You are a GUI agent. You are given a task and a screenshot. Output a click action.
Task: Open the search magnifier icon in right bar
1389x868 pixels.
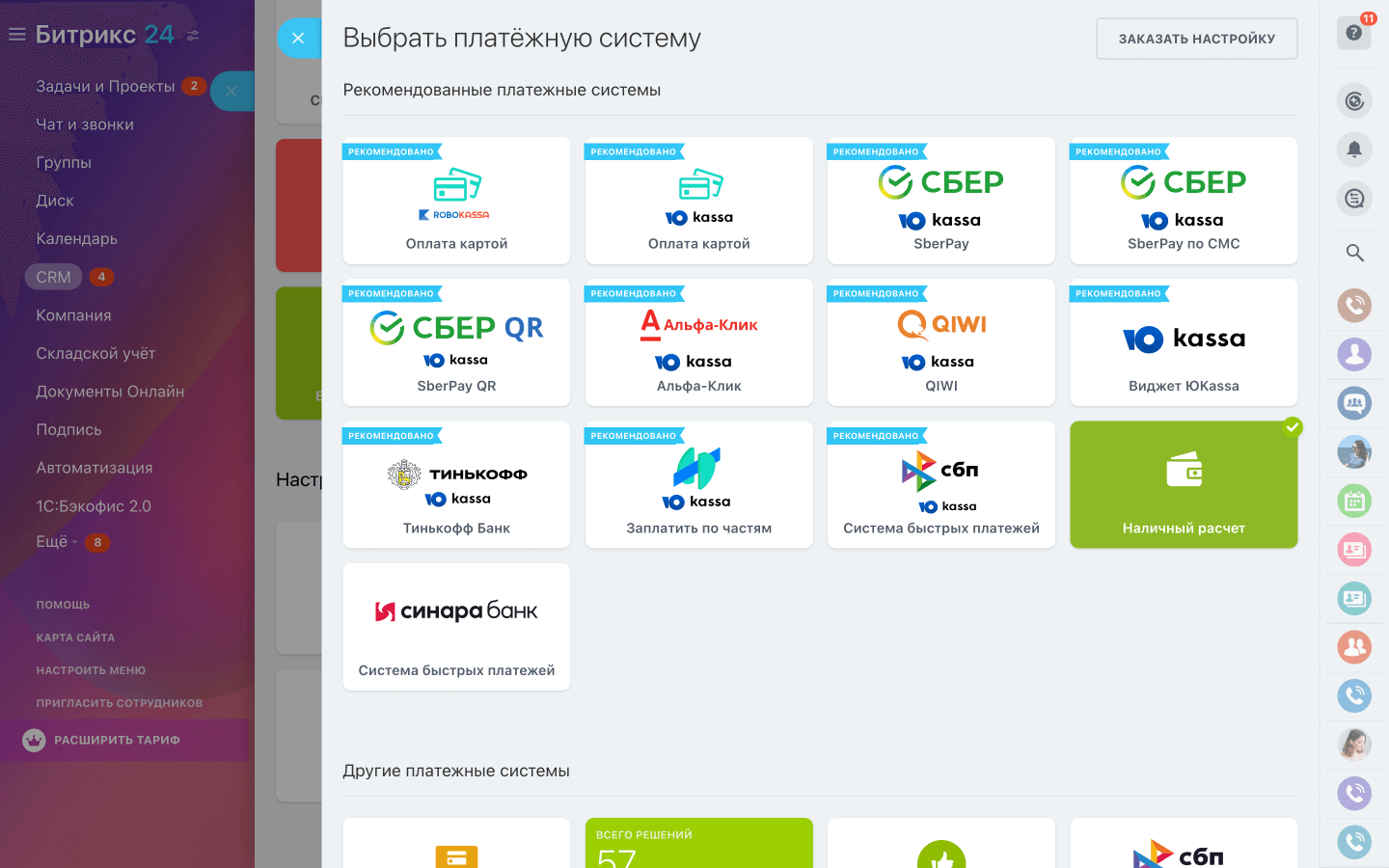pos(1354,253)
